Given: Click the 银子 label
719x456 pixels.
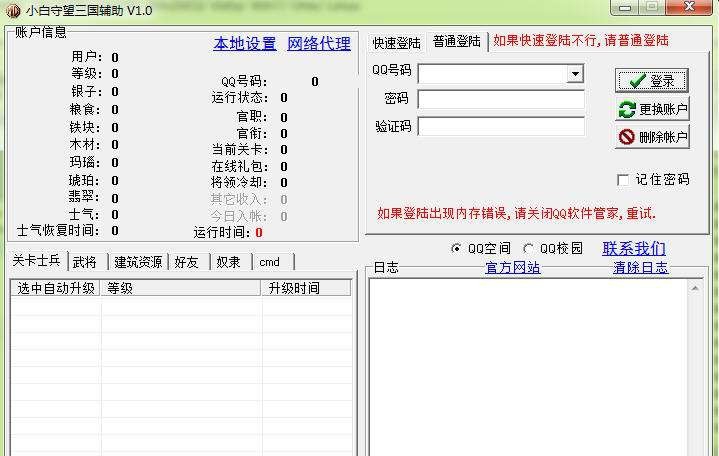Looking at the screenshot, I should pyautogui.click(x=86, y=91).
